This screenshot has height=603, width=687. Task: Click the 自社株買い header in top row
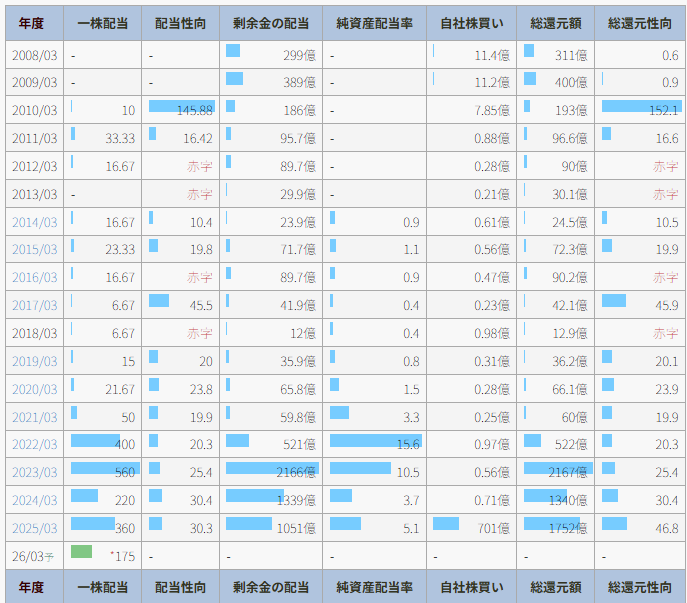[472, 23]
